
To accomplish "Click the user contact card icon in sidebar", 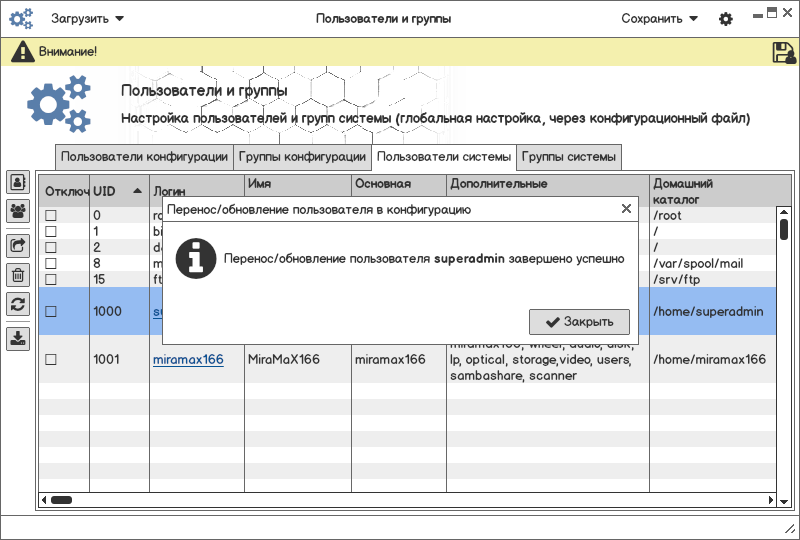I will tap(18, 182).
